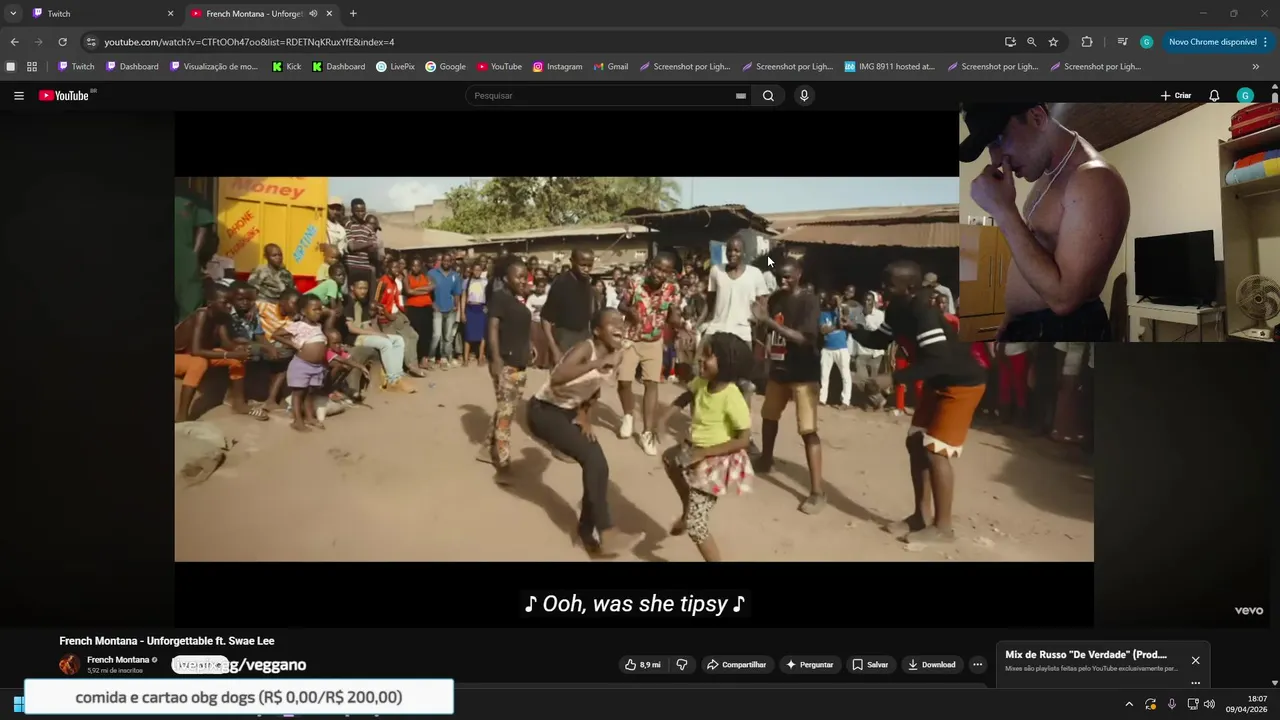Open the media control icon in Chrome toolbar
The image size is (1280, 720).
point(1122,42)
